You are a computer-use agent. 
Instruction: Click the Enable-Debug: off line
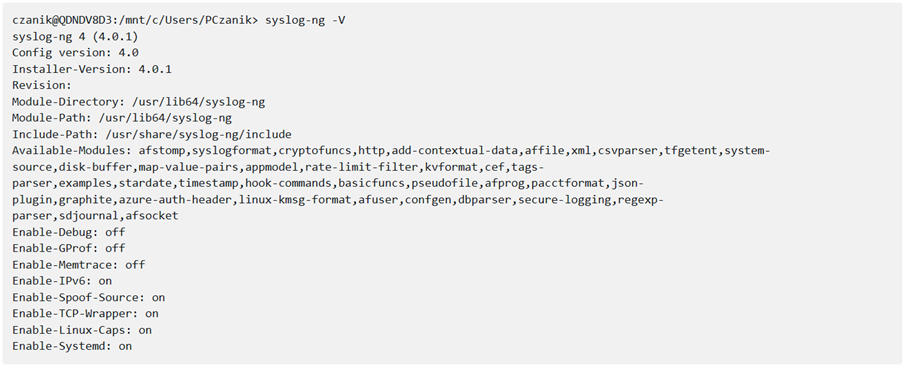pyautogui.click(x=69, y=232)
